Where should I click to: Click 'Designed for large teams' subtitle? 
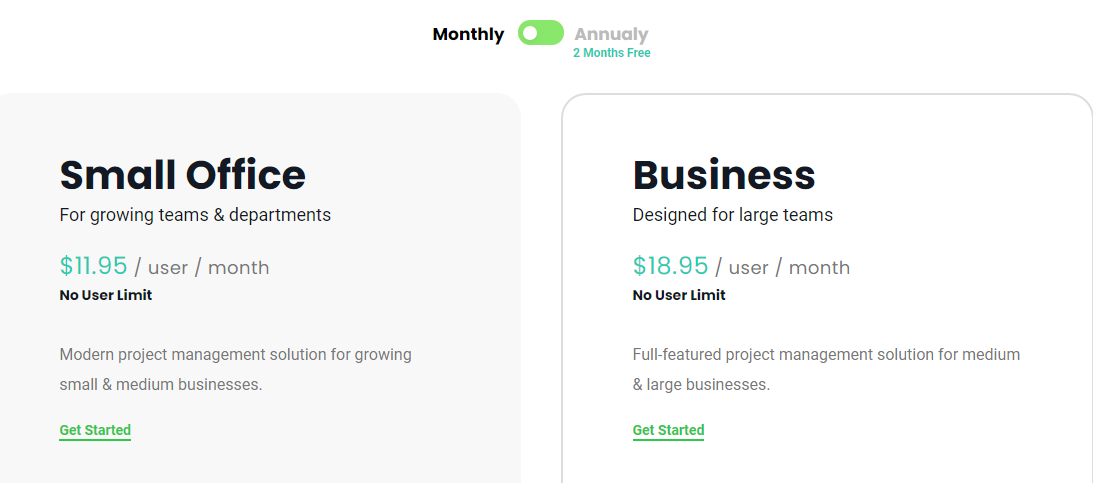pos(733,215)
